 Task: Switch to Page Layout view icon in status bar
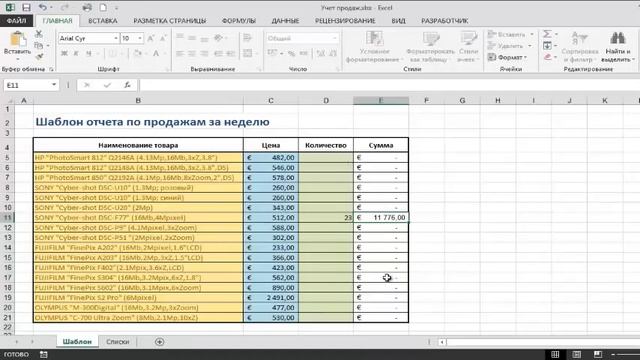coord(576,354)
